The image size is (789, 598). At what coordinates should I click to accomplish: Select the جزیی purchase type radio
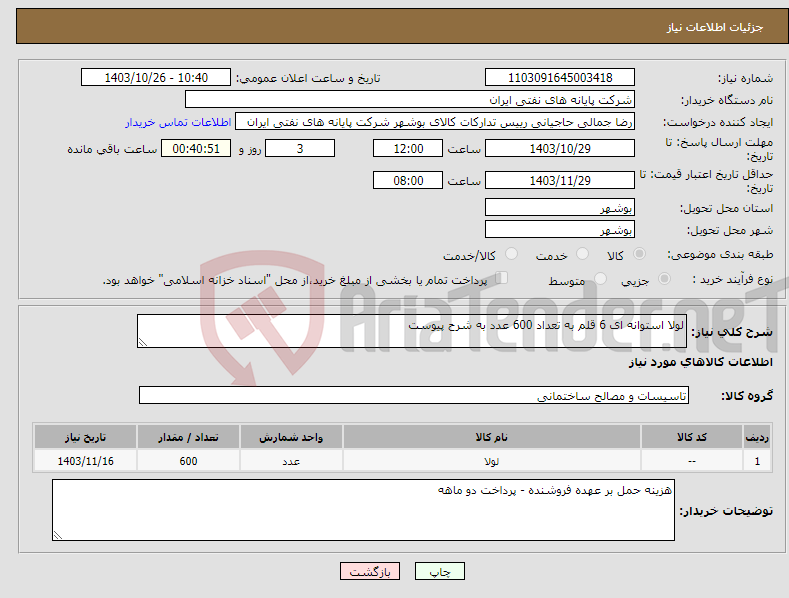point(664,278)
